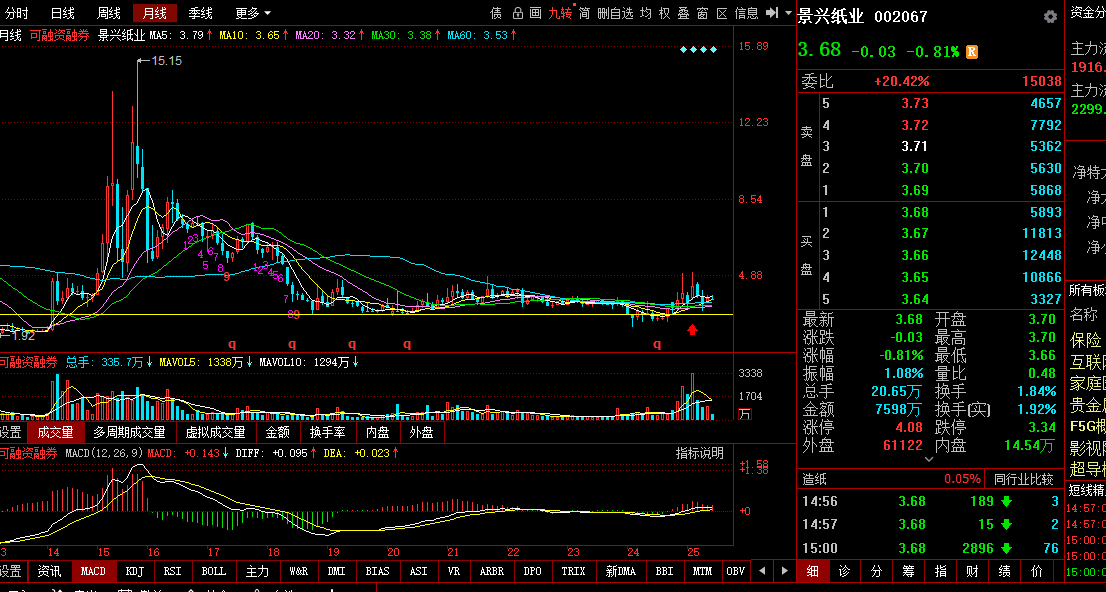The height and width of the screenshot is (592, 1106).
Task: Click the 财 finance panel tab
Action: coord(973,571)
